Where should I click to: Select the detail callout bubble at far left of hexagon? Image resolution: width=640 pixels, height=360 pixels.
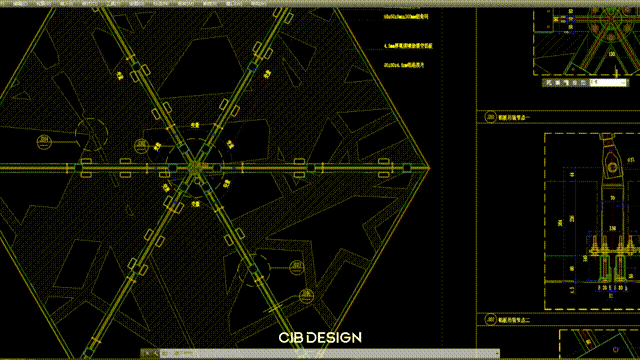(x=44, y=142)
